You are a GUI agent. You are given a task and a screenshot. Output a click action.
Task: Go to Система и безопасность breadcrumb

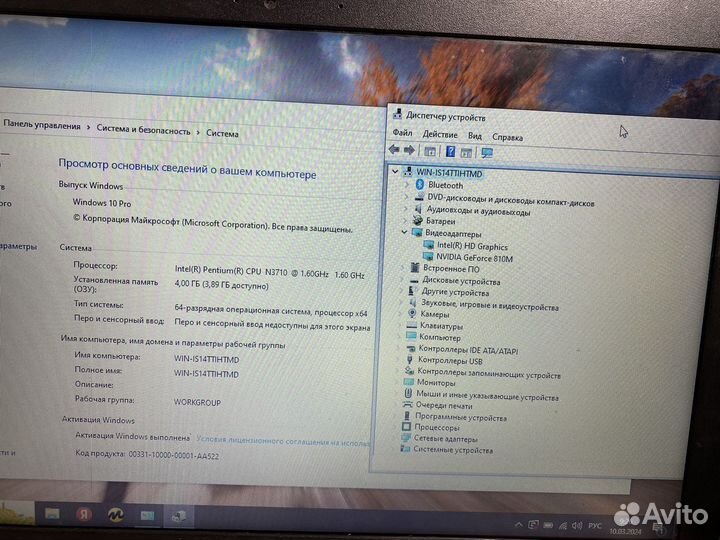coord(143,129)
